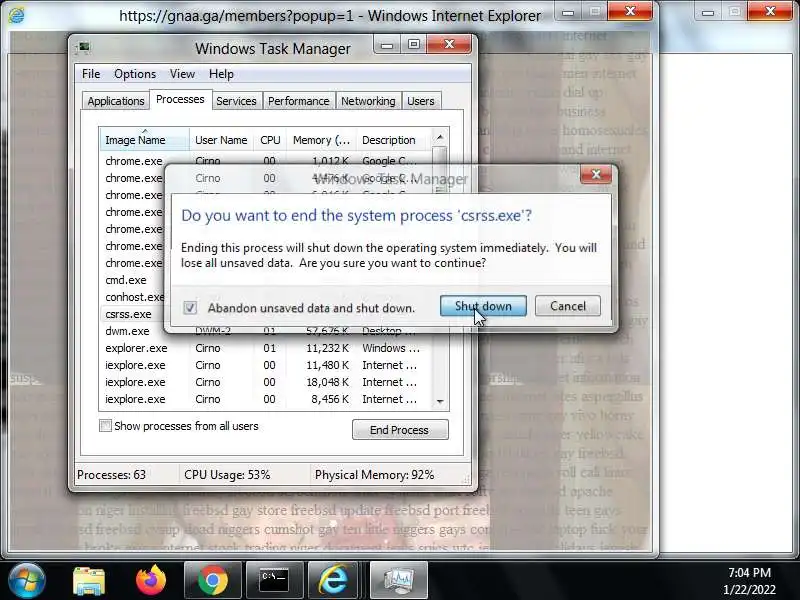This screenshot has height=600, width=800.
Task: Click the Processes: 63 status bar entry
Action: [111, 474]
